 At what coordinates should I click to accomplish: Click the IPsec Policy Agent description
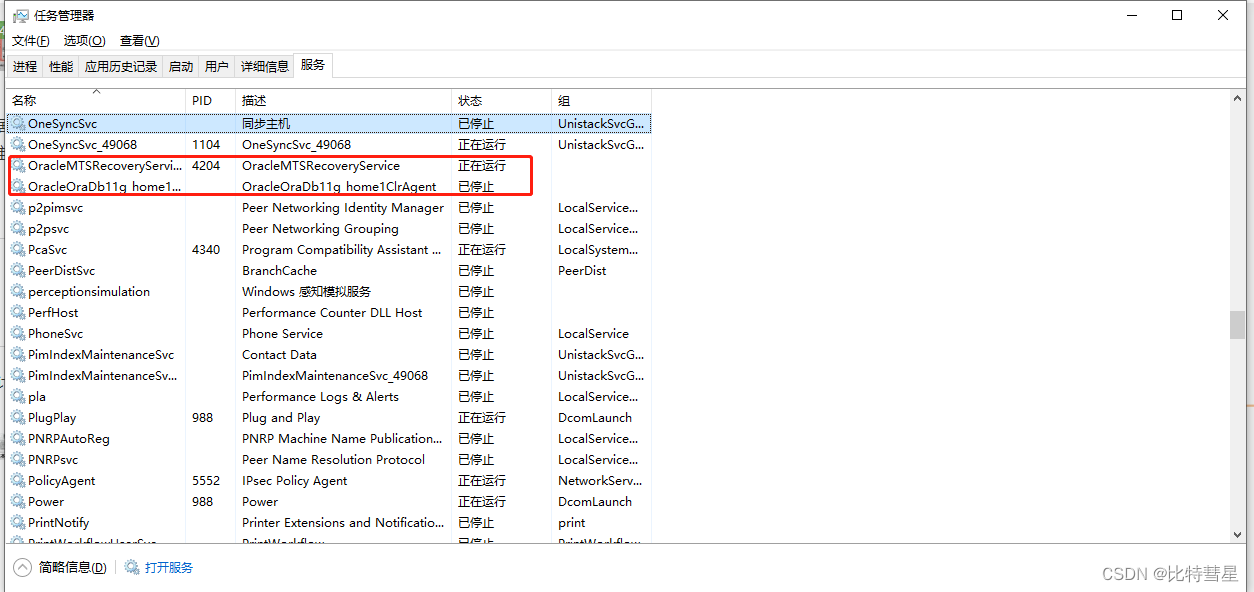tap(294, 481)
